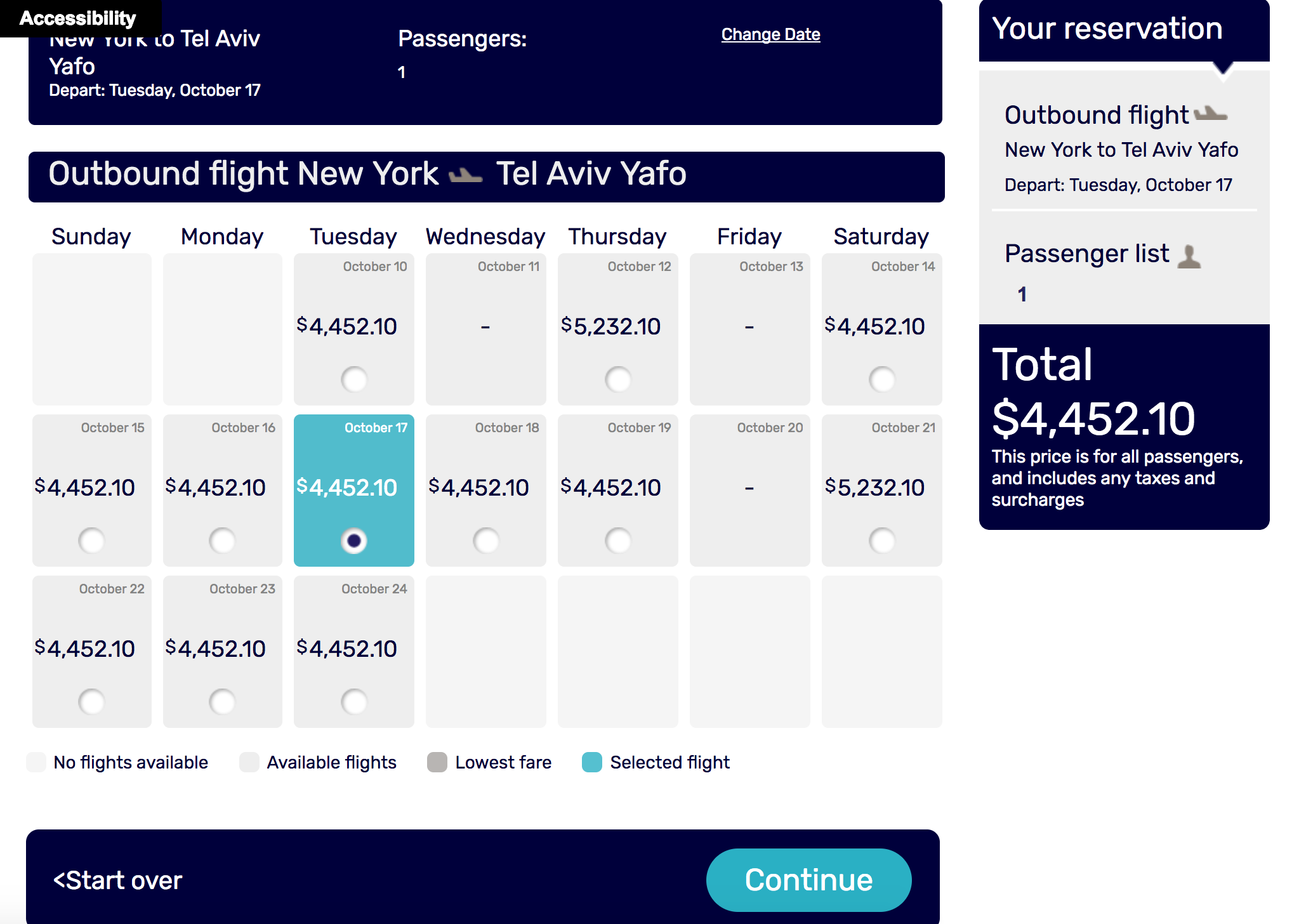Click the Lowest fare legend color swatch

437,762
